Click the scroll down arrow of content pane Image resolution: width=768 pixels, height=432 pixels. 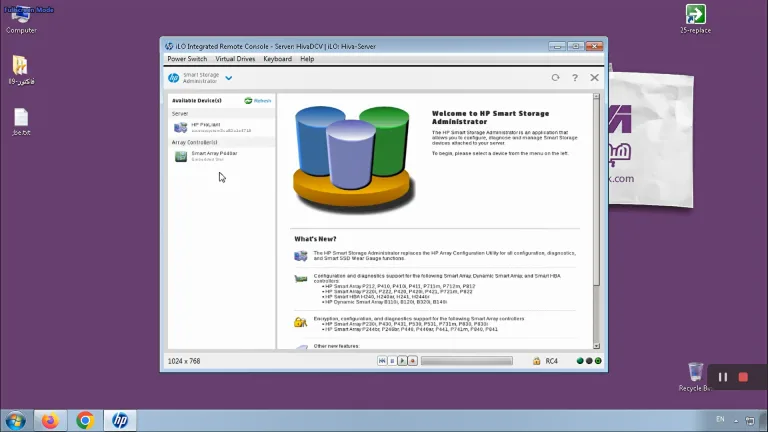tap(596, 346)
